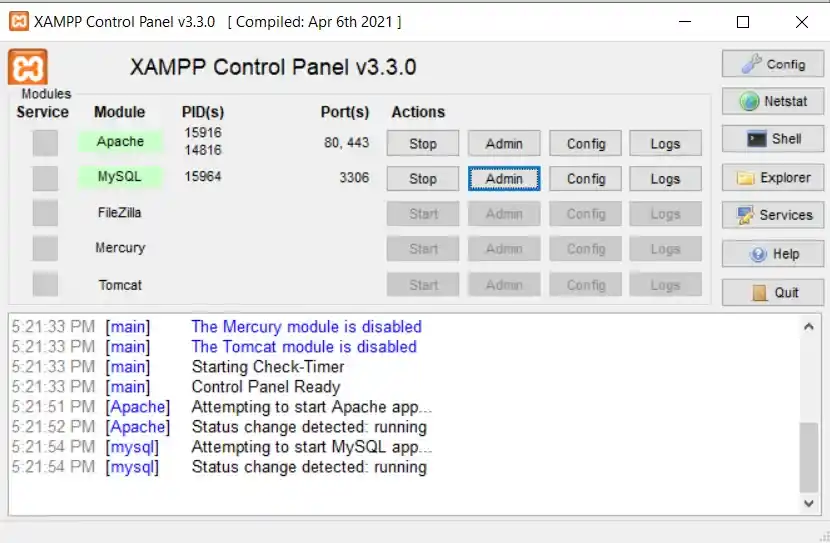The width and height of the screenshot is (830, 543).
Task: Toggle Apache service checkbox
Action: click(45, 143)
